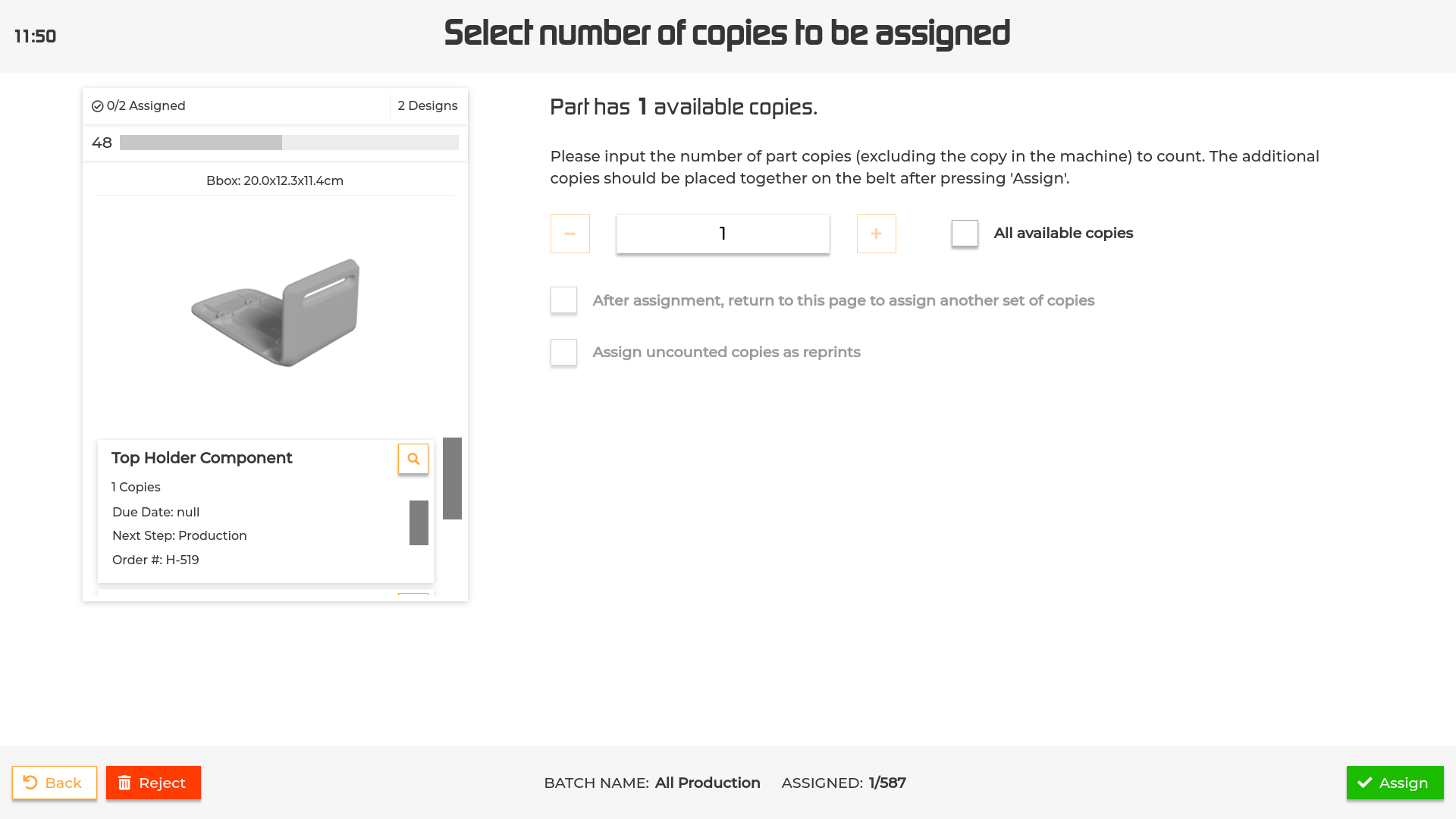Click the progress bar beside the number 48
The height and width of the screenshot is (819, 1456).
pyautogui.click(x=288, y=143)
